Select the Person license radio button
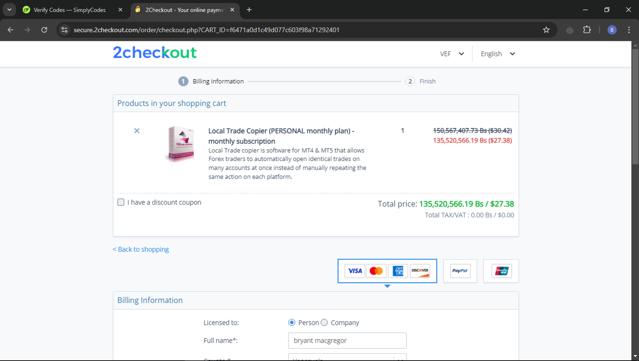This screenshot has height=361, width=639. [x=291, y=322]
